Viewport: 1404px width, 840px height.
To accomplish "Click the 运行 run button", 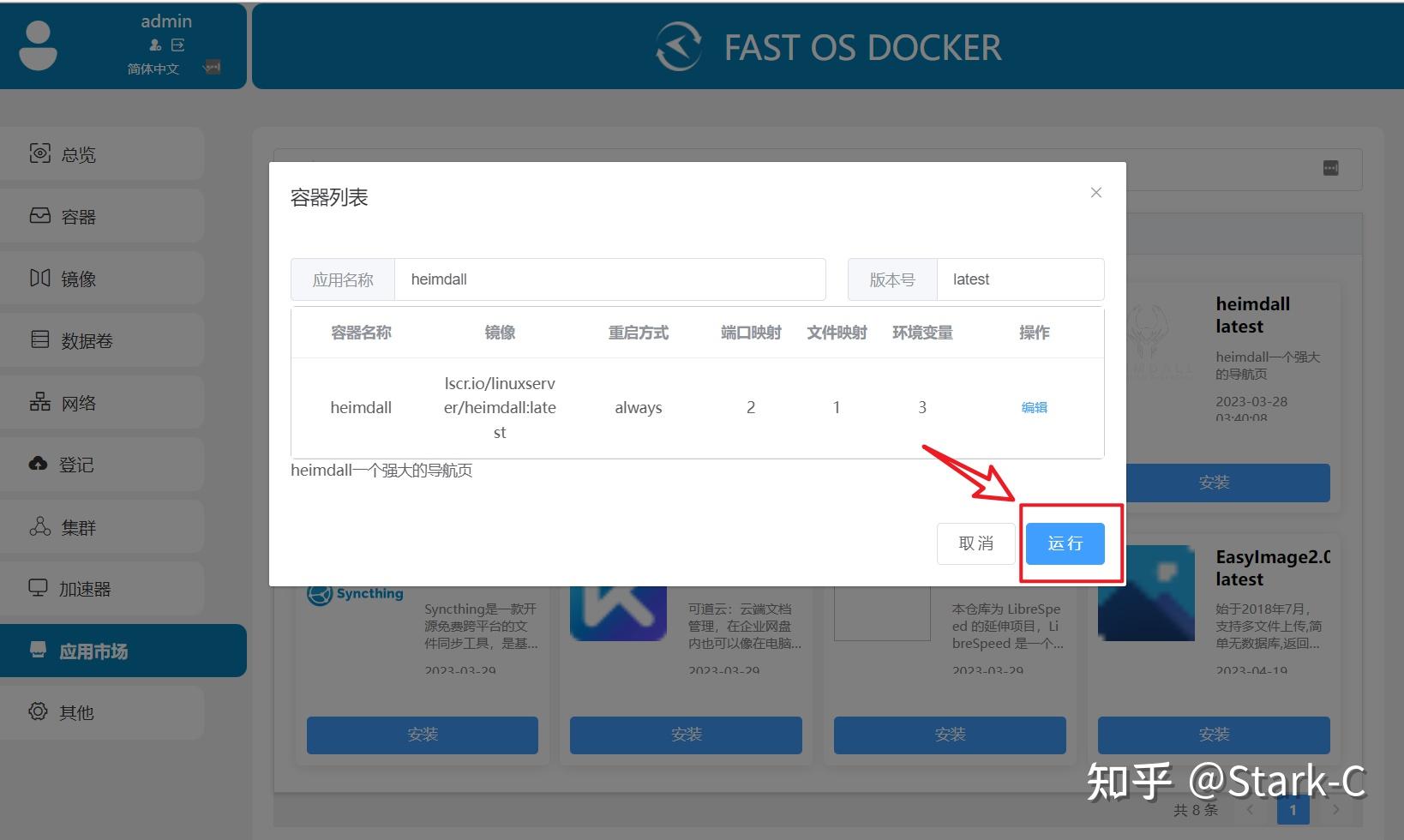I will click(x=1064, y=543).
